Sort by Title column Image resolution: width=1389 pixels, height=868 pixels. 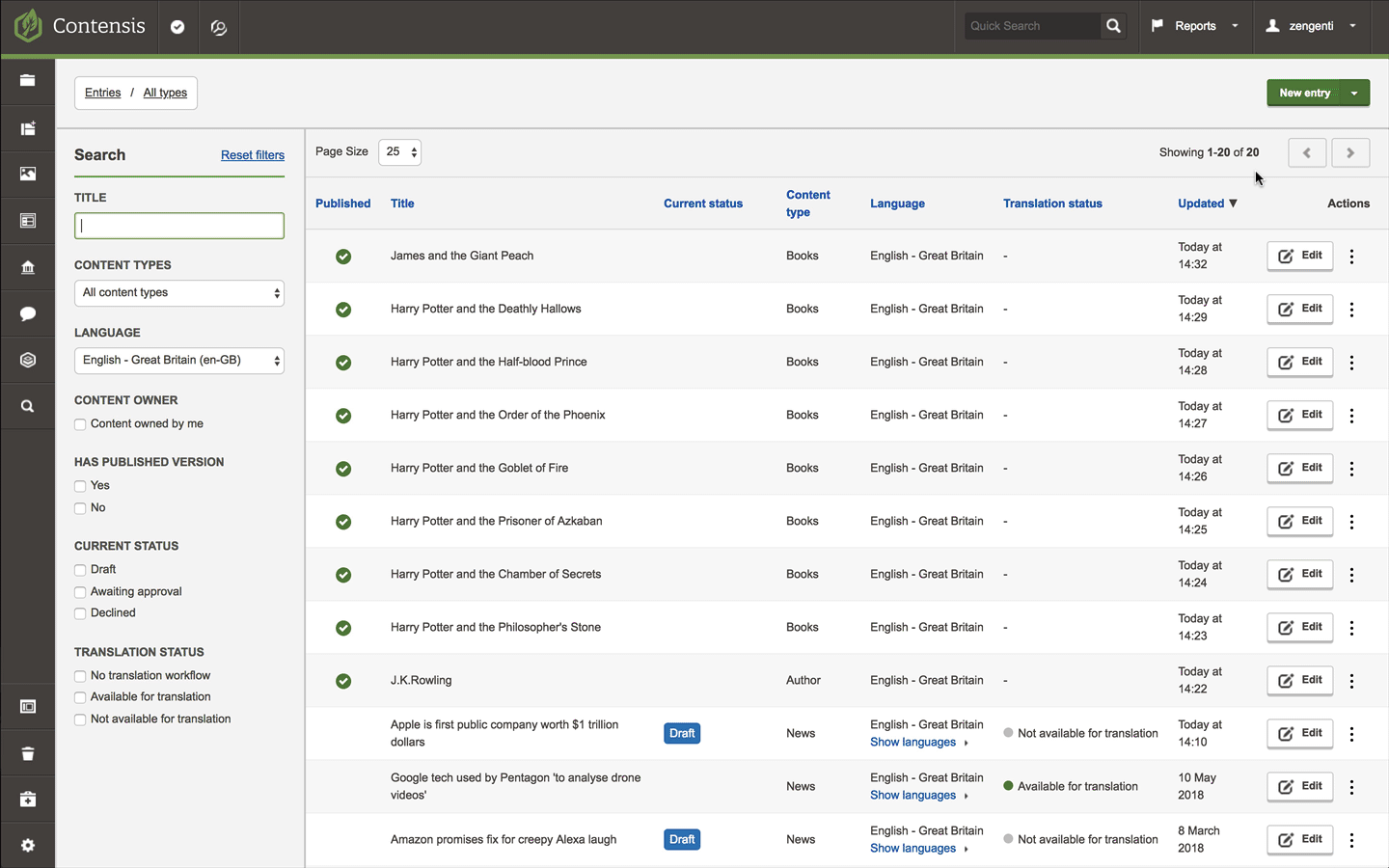[x=402, y=203]
